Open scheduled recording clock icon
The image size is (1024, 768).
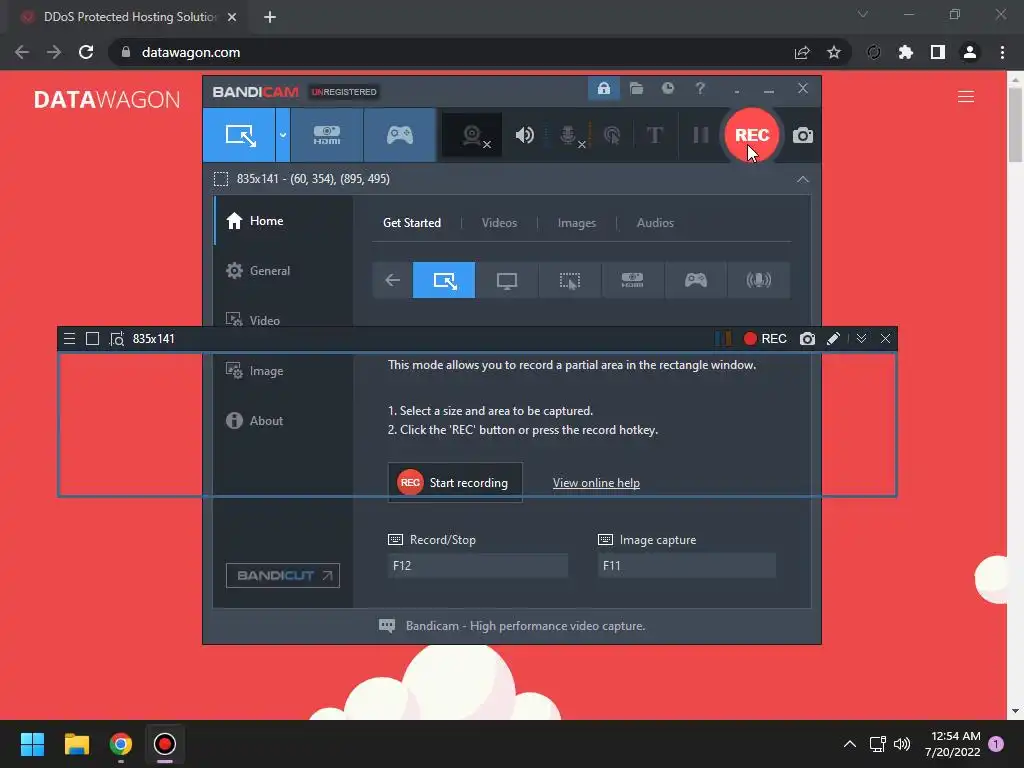tap(667, 88)
